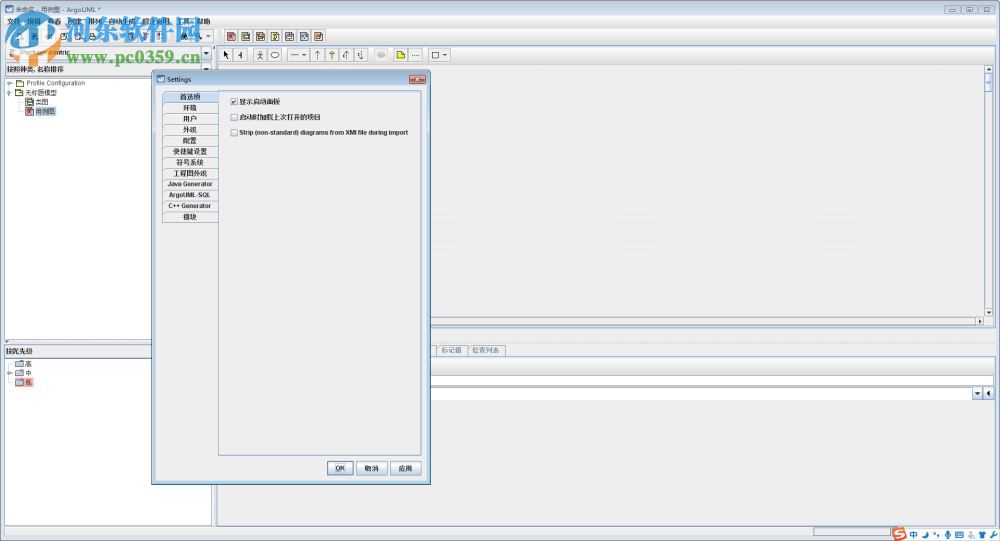1000x541 pixels.
Task: Open the last Settings tab
Action: click(190, 217)
